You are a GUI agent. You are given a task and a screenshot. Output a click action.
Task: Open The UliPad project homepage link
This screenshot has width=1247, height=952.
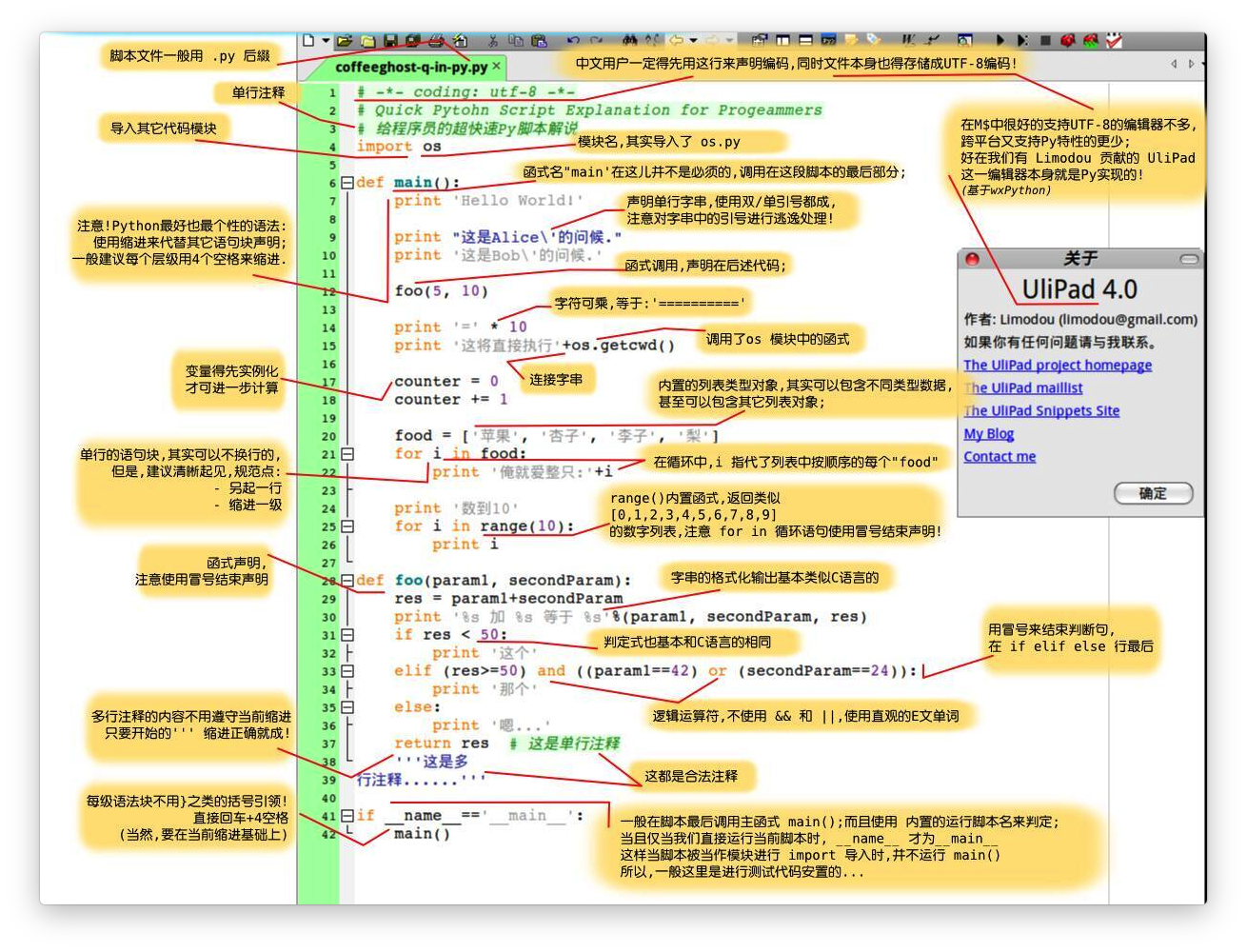click(1058, 366)
